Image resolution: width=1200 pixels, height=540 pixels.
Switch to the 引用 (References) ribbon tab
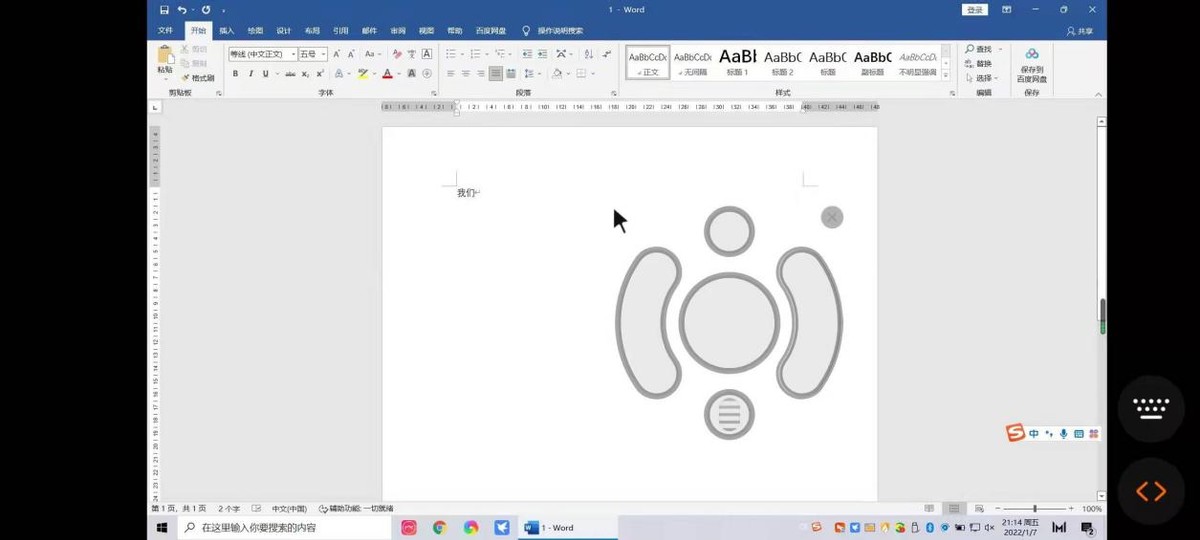click(x=341, y=31)
